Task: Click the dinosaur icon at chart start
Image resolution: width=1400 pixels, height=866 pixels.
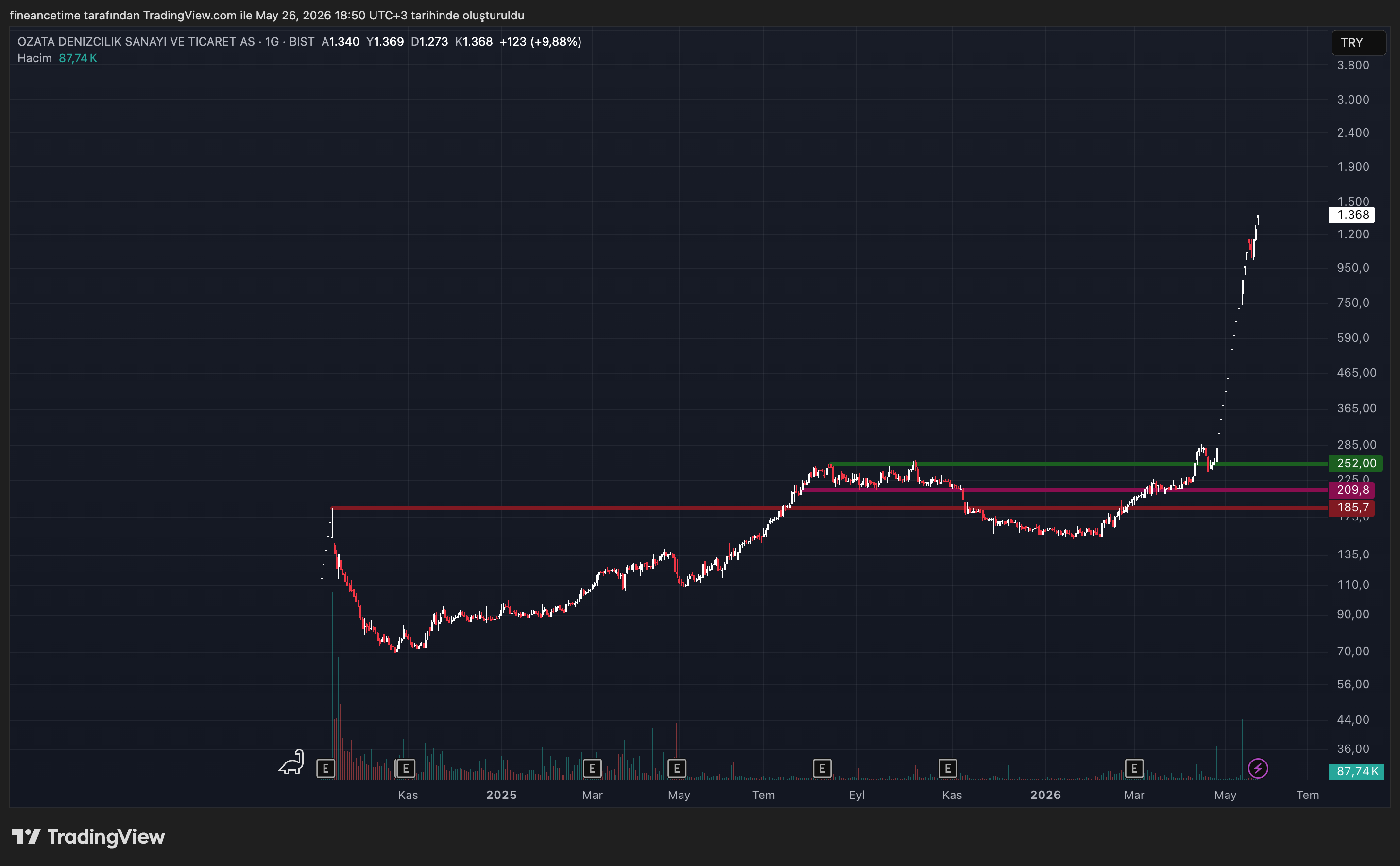Action: click(x=291, y=762)
